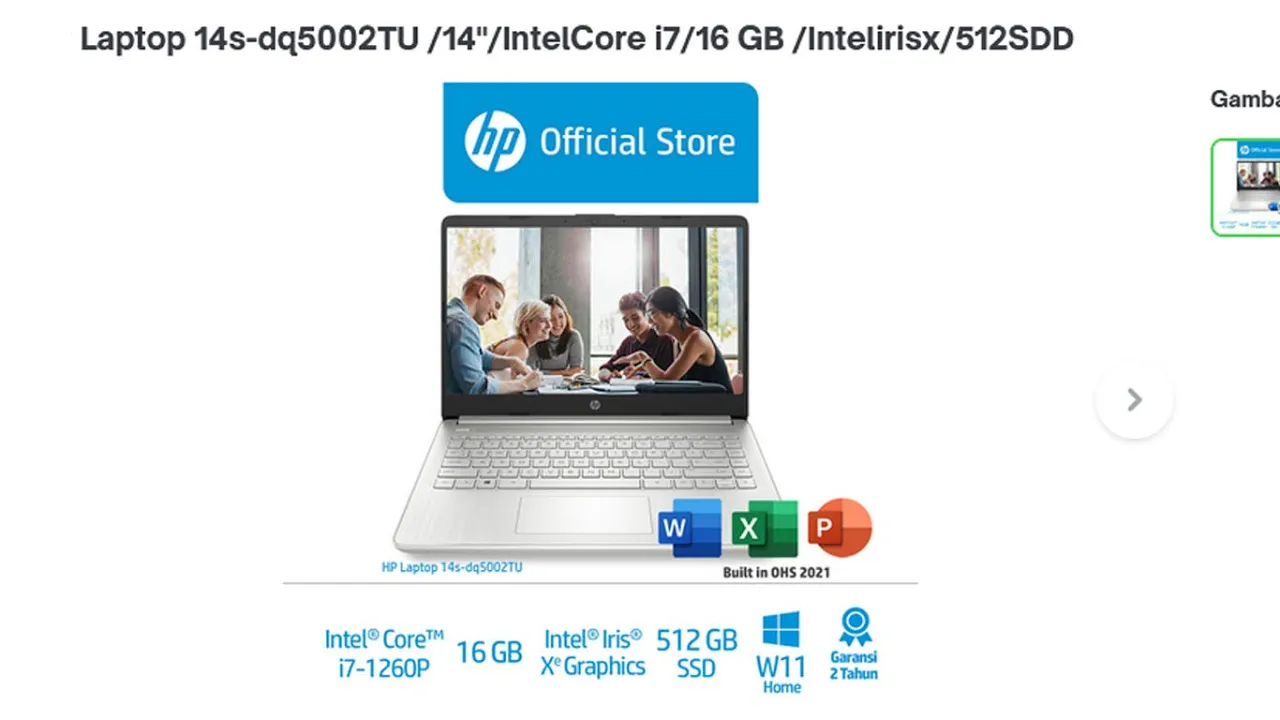Image resolution: width=1280 pixels, height=720 pixels.
Task: Click the laptop touchpad in product image
Action: [x=584, y=514]
